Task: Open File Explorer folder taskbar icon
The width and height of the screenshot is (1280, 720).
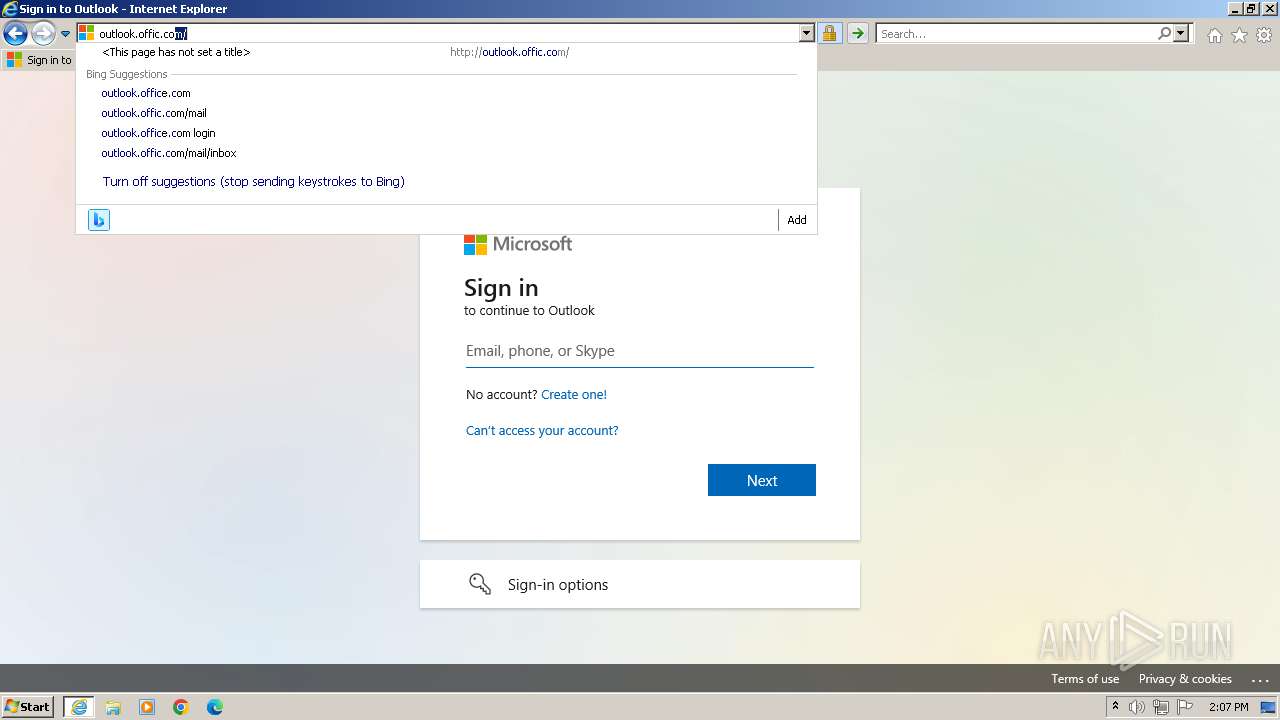Action: (x=113, y=707)
